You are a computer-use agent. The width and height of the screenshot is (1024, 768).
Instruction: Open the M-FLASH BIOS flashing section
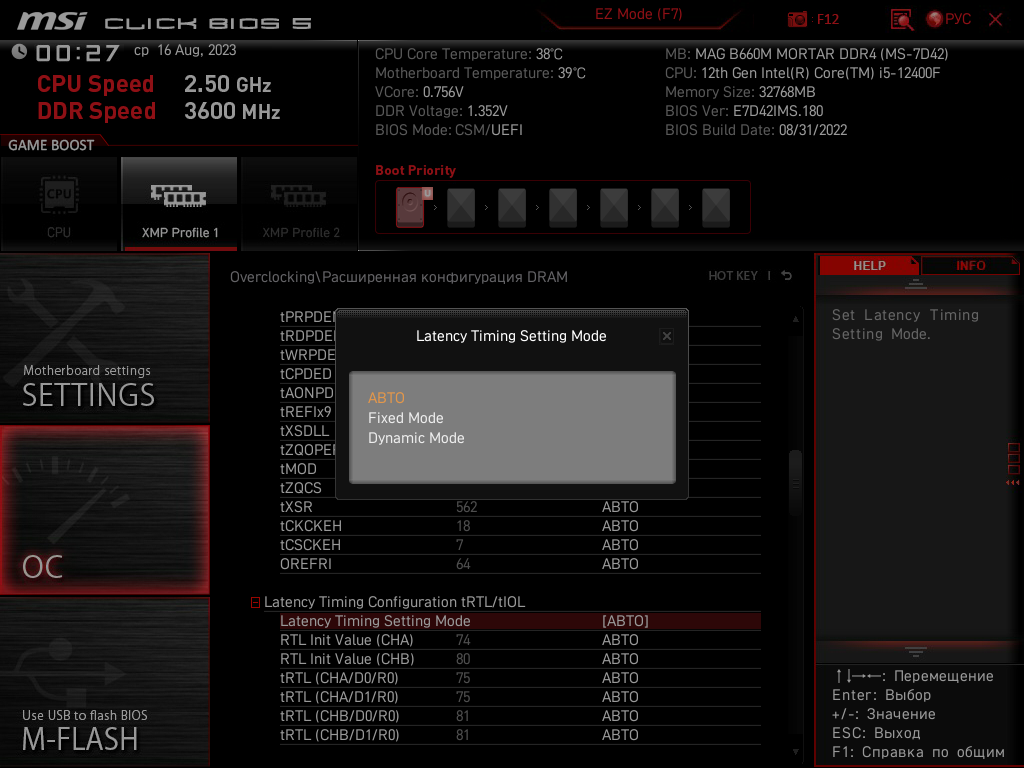104,682
